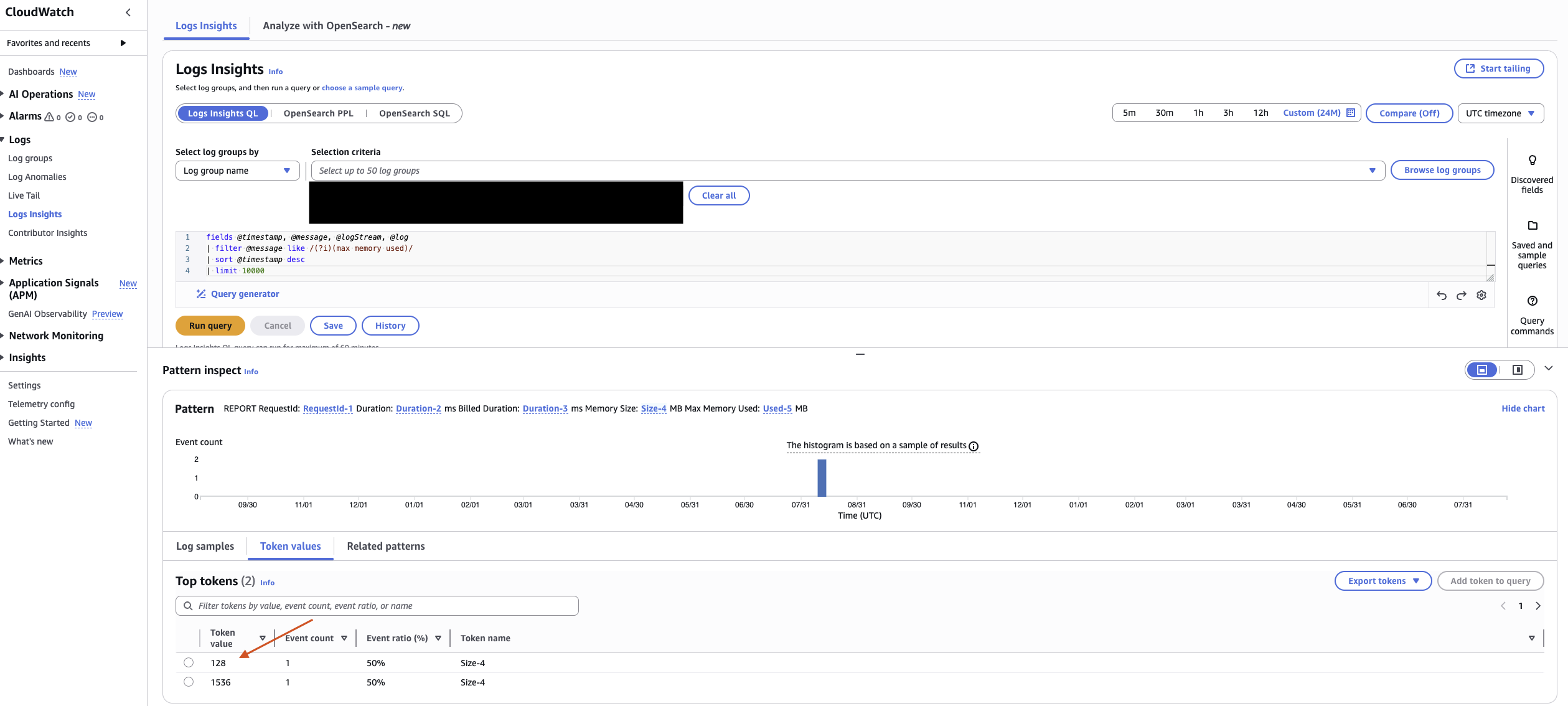Screen dimensions: 1568x706
Task: Open the Query generator
Action: point(238,293)
